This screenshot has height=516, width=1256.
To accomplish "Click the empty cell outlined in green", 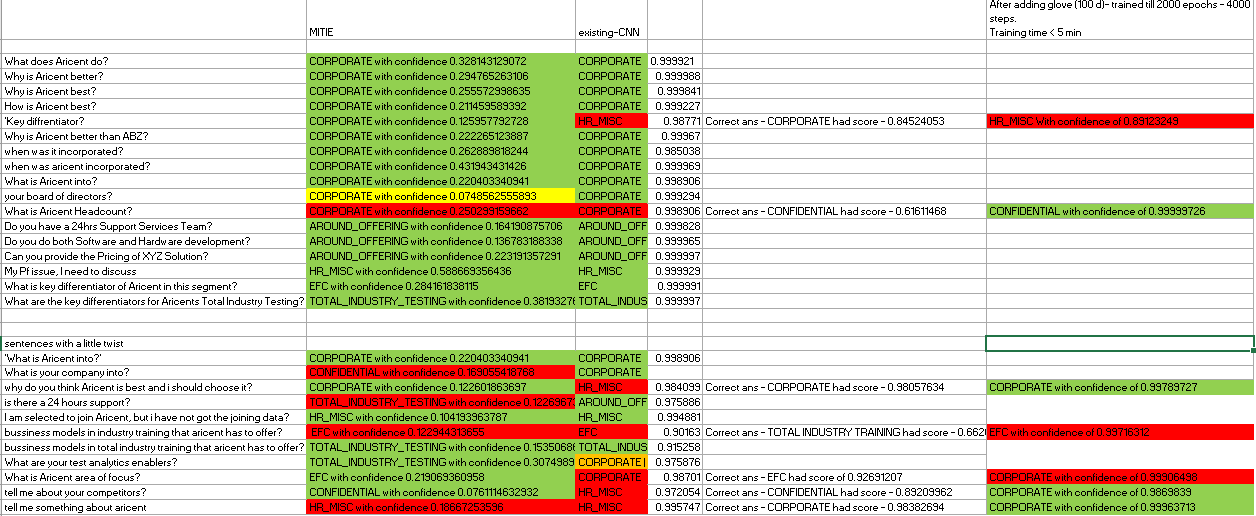I will [x=1118, y=343].
